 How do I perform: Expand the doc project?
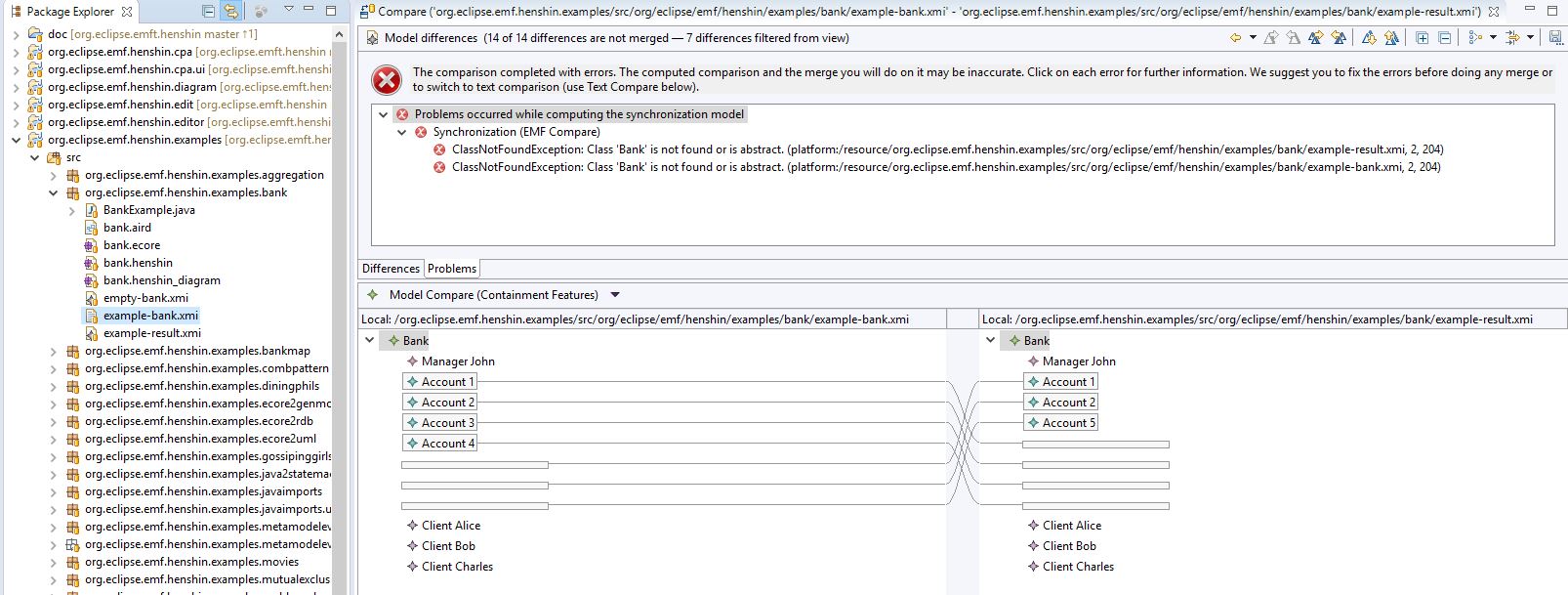(x=16, y=34)
